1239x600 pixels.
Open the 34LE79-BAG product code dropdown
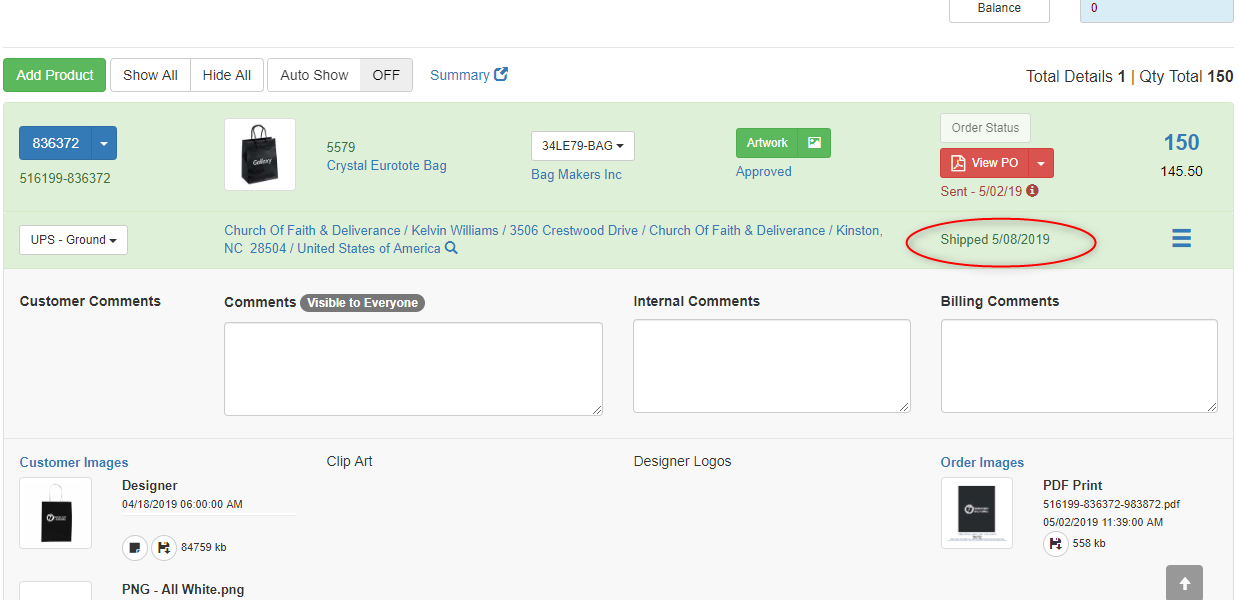pos(582,146)
